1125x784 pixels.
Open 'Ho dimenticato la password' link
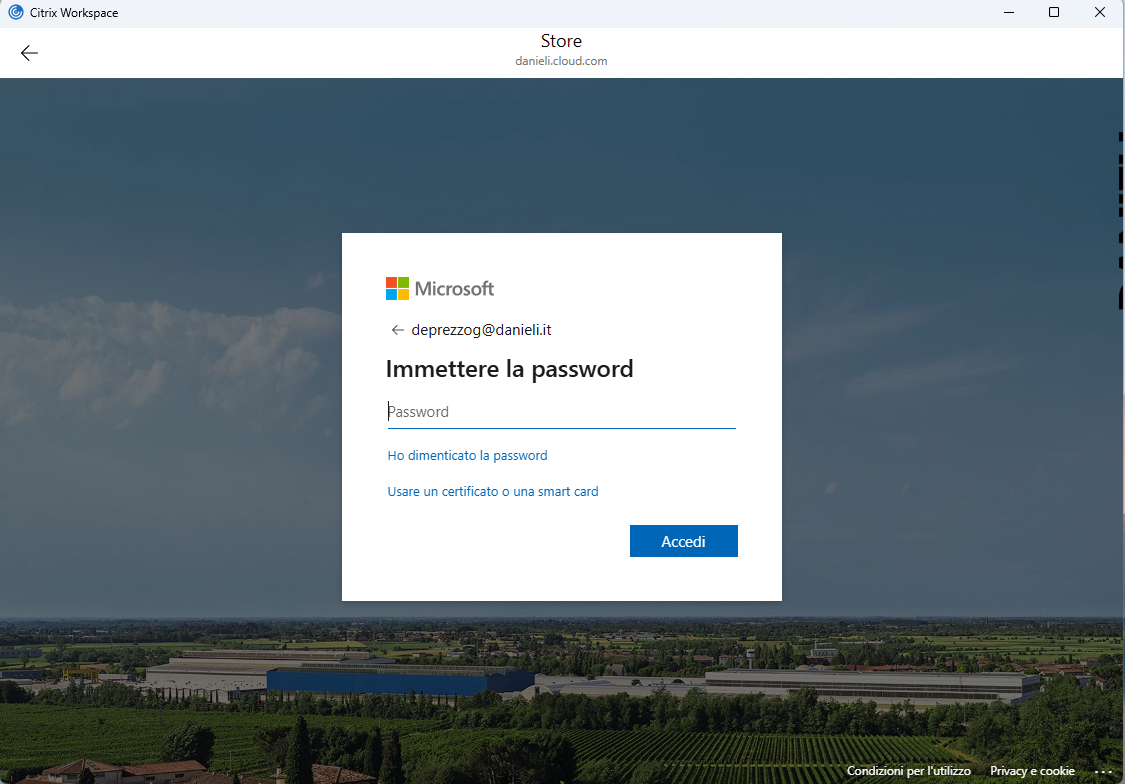(x=467, y=455)
